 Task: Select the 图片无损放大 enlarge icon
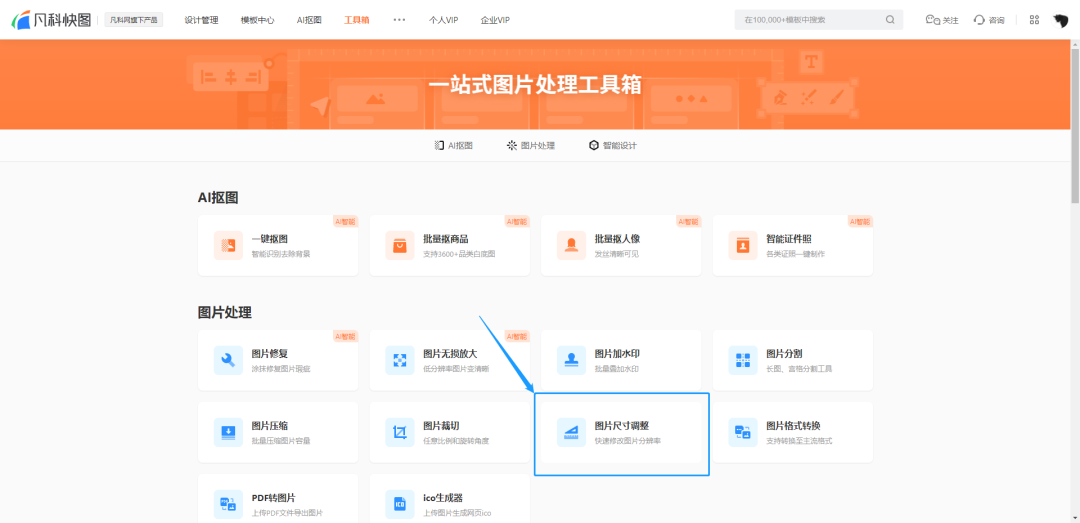click(x=399, y=360)
